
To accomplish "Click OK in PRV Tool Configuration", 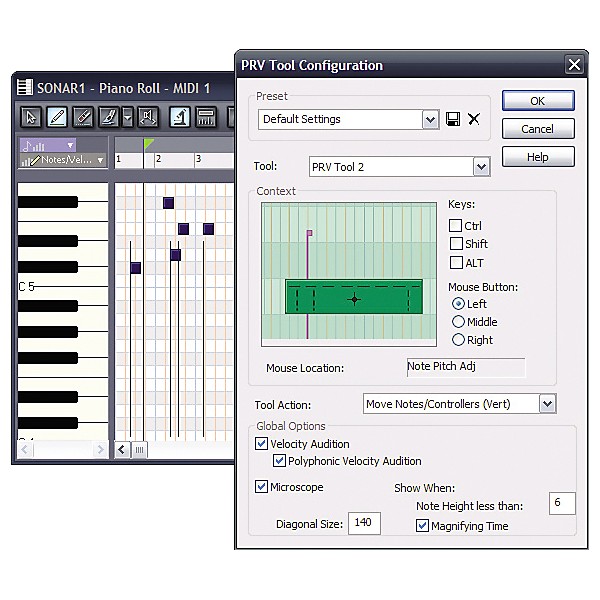I will (538, 101).
